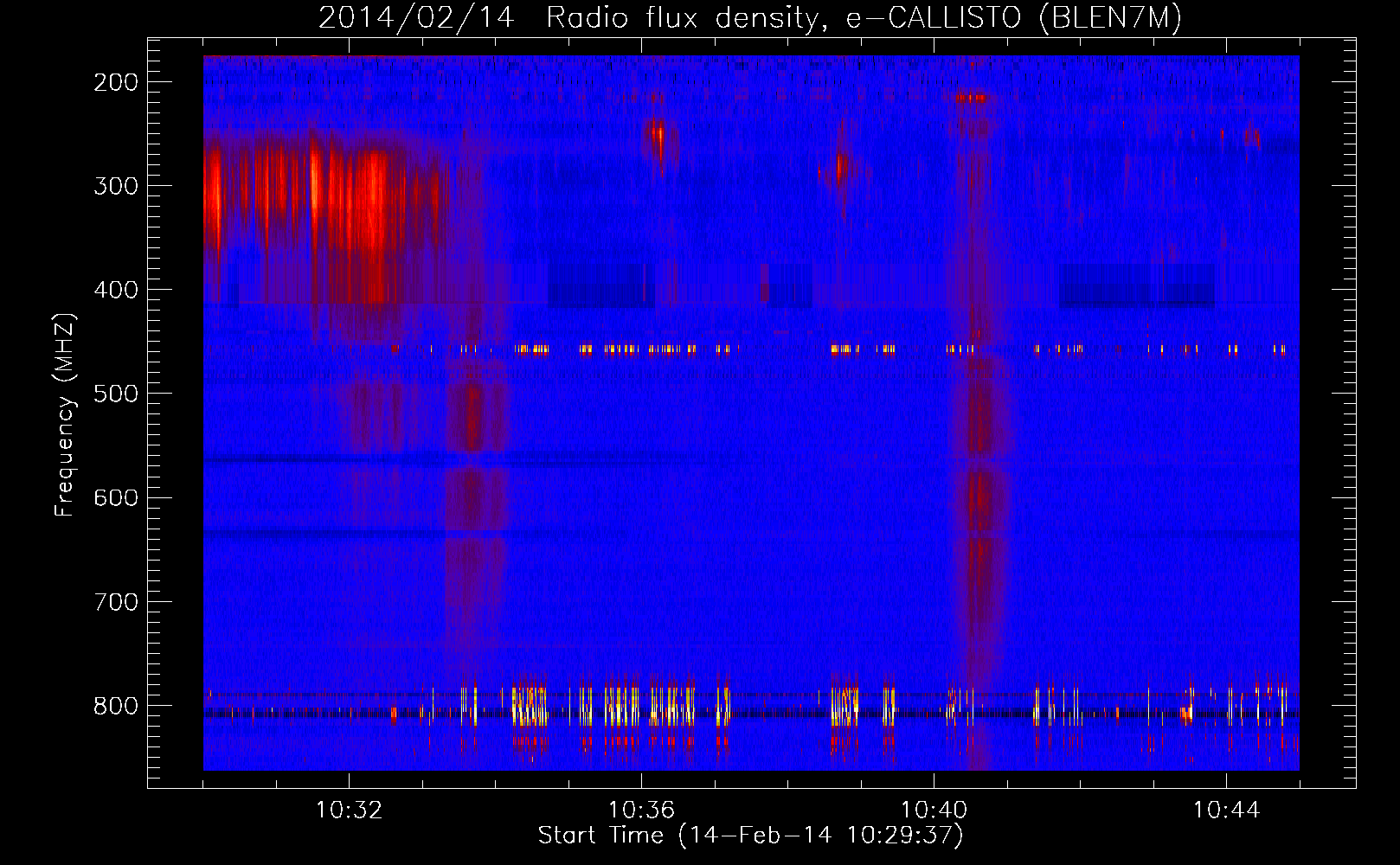Click the 10:36 time tick label
Image resolution: width=1400 pixels, height=865 pixels.
pyautogui.click(x=641, y=811)
